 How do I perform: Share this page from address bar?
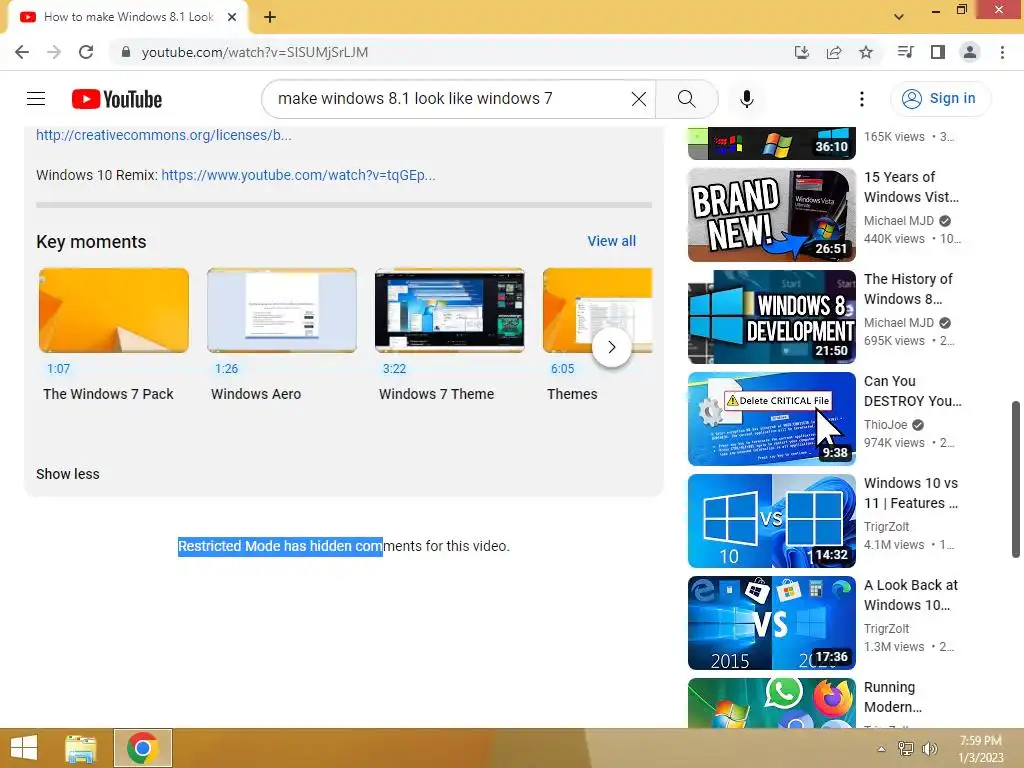click(834, 52)
